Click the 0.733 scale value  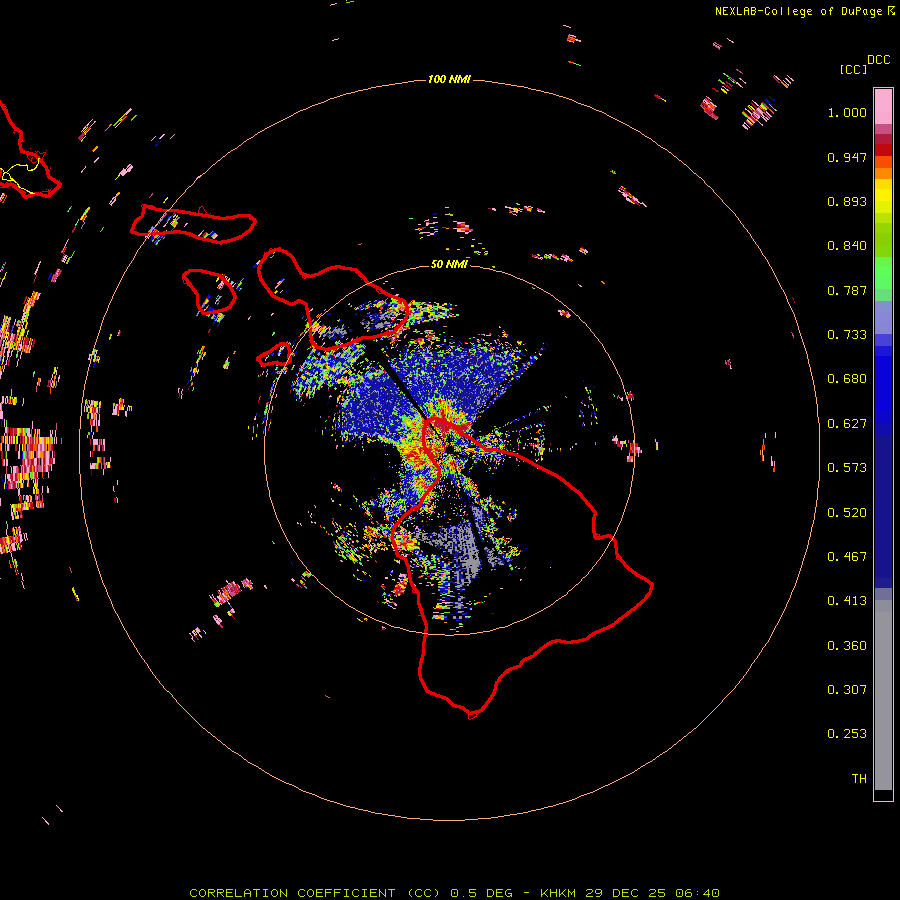click(847, 335)
